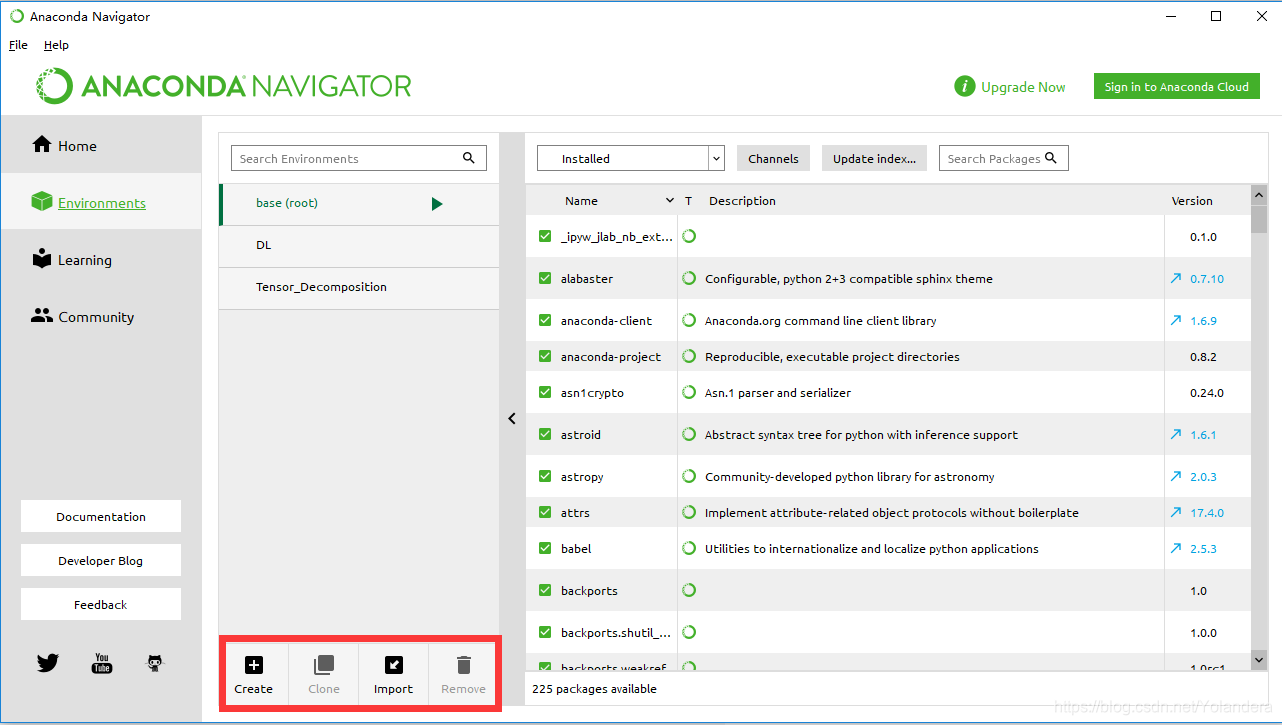Open the File menu
The height and width of the screenshot is (725, 1282).
[x=18, y=45]
